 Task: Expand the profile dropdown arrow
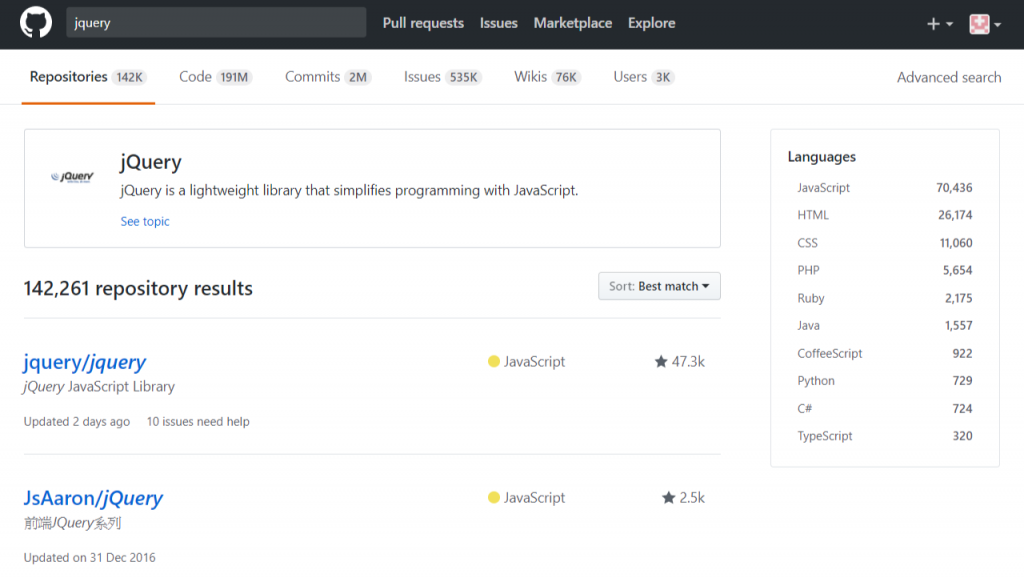pyautogui.click(x=997, y=25)
